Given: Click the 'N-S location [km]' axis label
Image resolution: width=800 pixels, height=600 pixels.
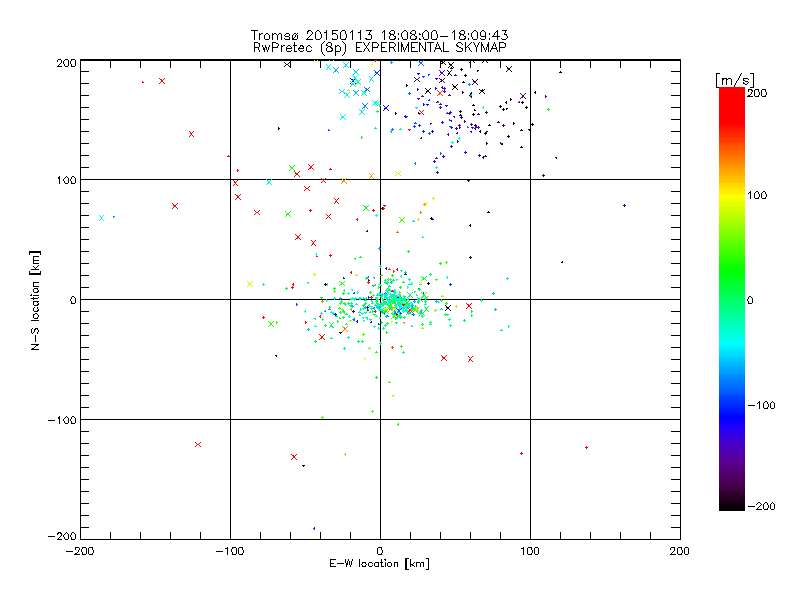Looking at the screenshot, I should click(x=35, y=301).
